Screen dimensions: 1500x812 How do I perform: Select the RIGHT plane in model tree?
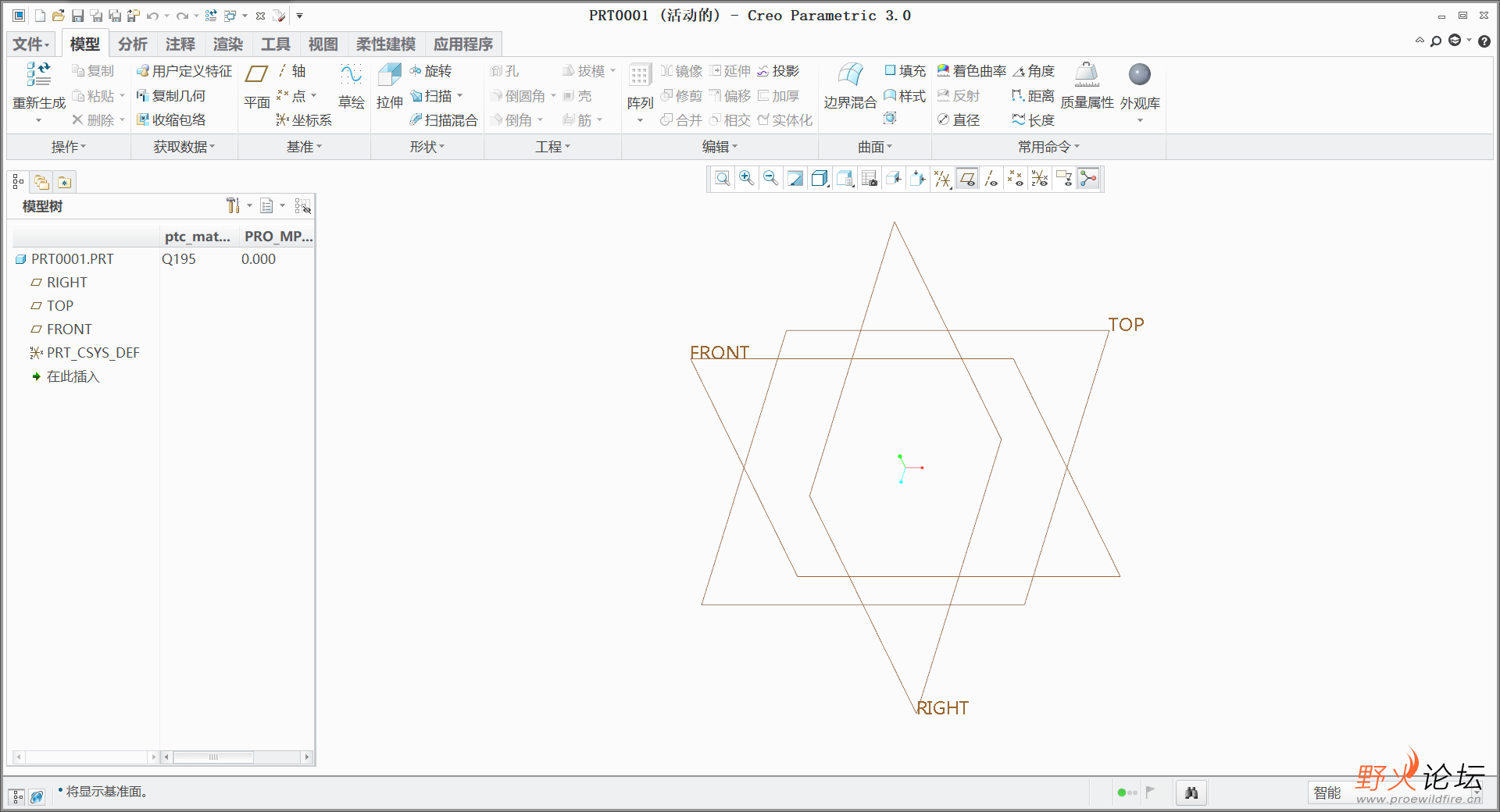pos(59,283)
